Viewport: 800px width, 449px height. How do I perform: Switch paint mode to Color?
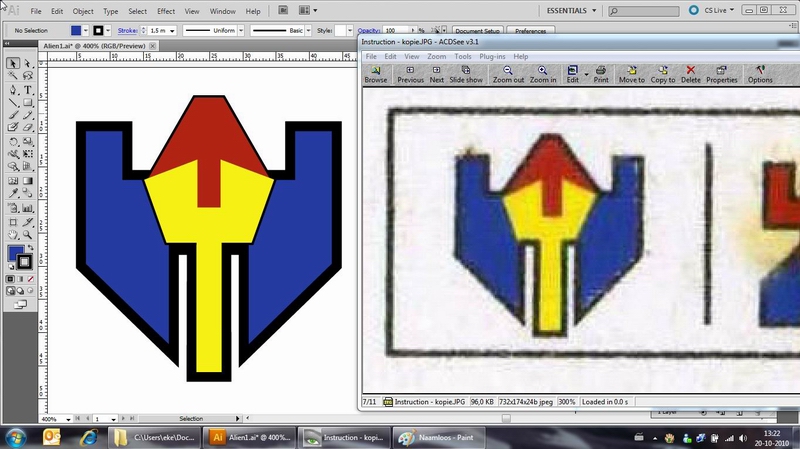10,279
